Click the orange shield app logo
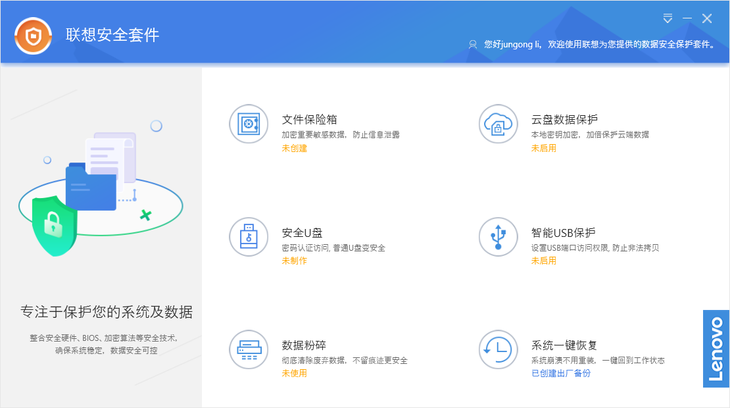This screenshot has height=408, width=730. pos(33,36)
